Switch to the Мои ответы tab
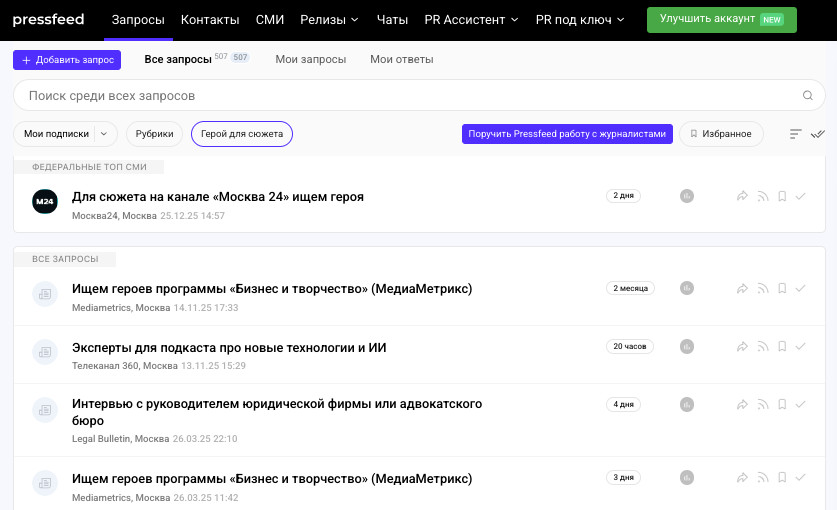Screen dimensions: 837x510 [401, 60]
